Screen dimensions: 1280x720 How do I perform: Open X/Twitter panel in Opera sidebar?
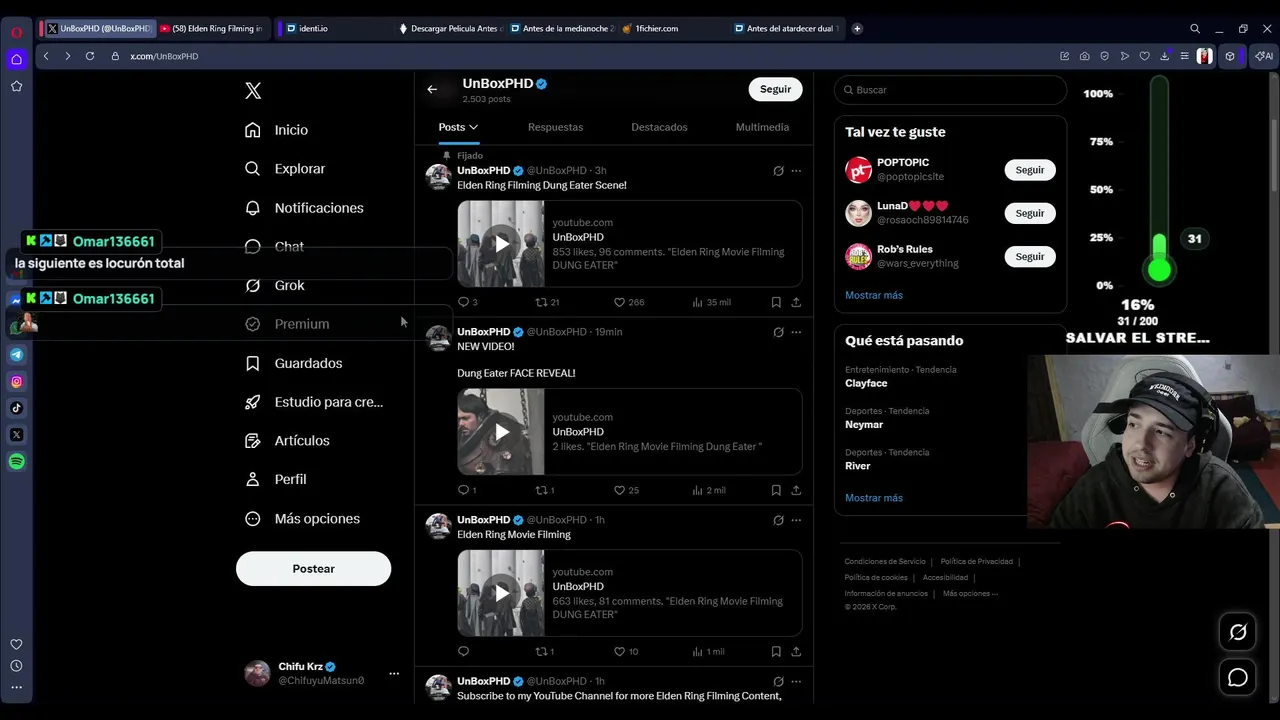pyautogui.click(x=17, y=435)
